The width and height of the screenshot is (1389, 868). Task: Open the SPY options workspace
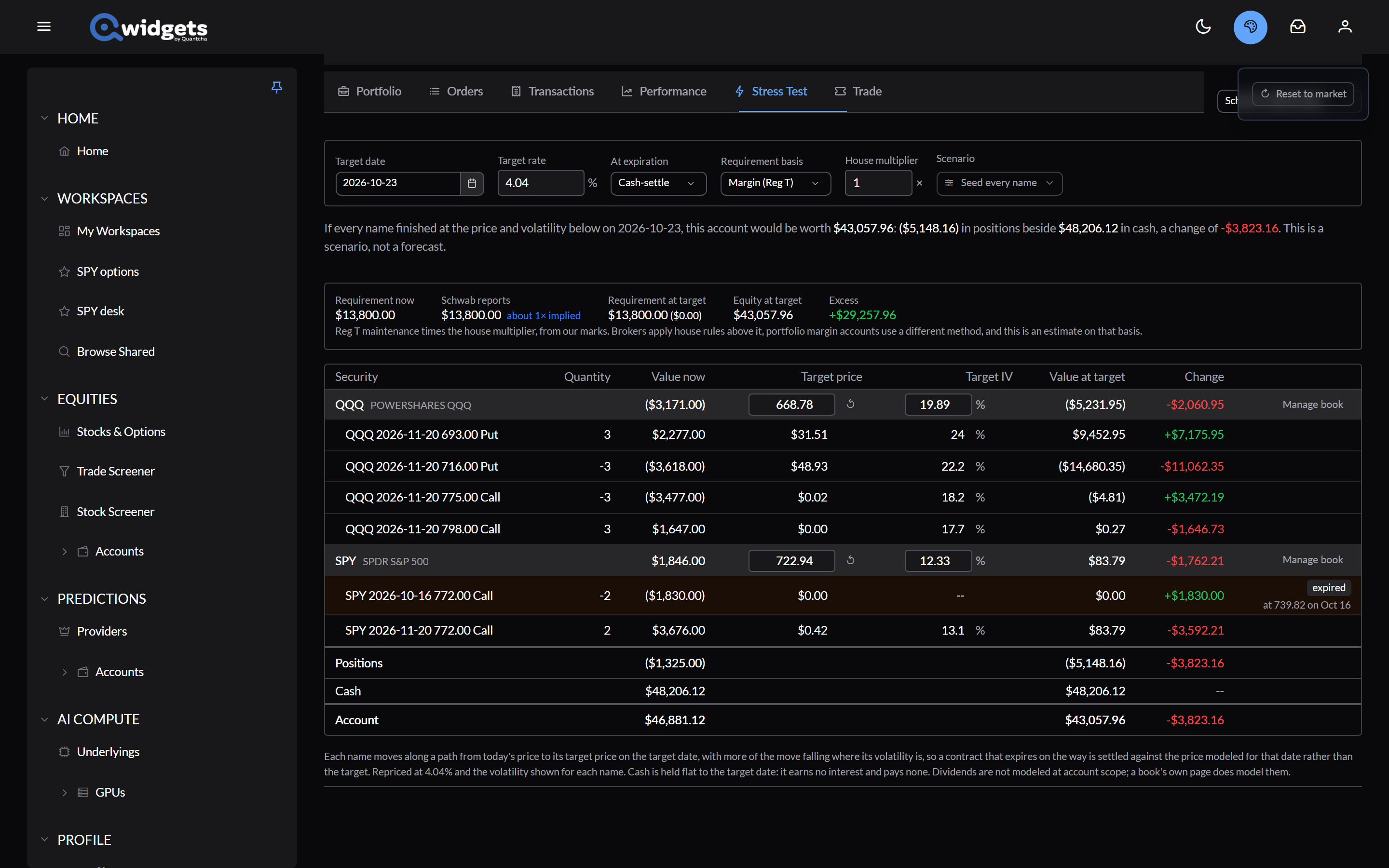(x=108, y=271)
